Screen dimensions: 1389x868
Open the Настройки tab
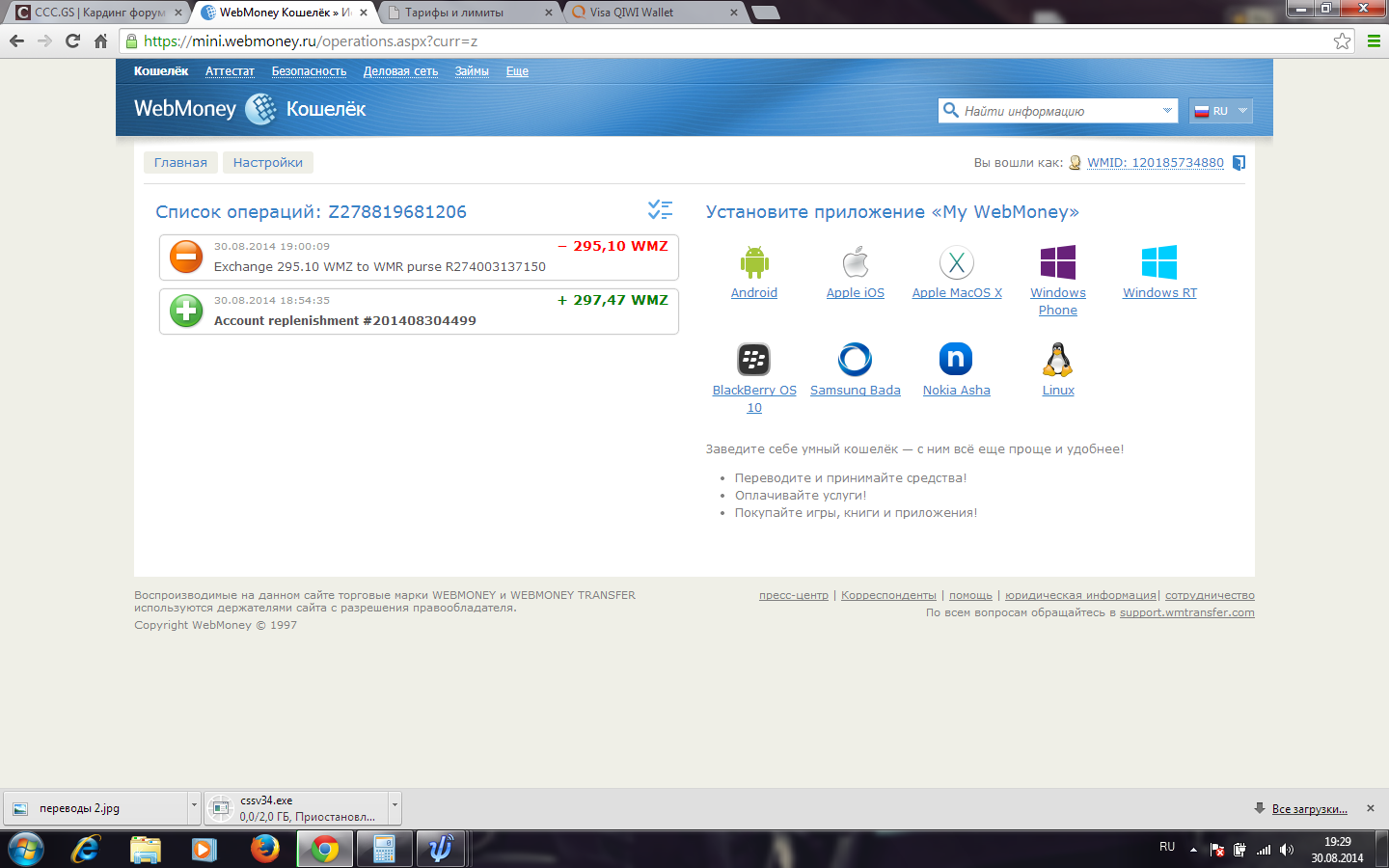coord(268,162)
